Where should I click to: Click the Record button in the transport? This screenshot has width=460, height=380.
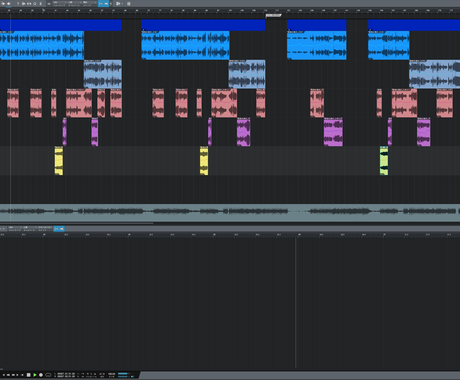tap(41, 375)
